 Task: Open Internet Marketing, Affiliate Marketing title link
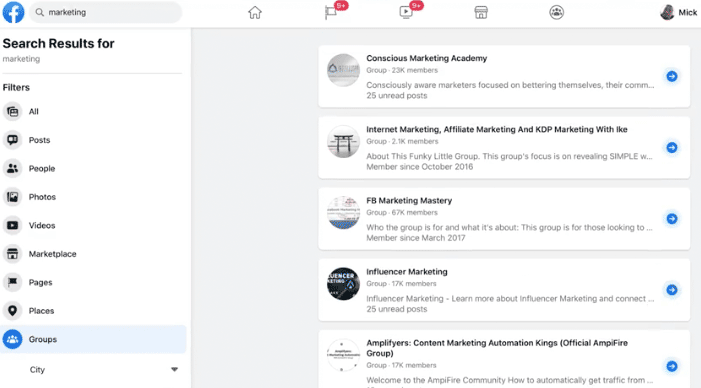[497, 129]
